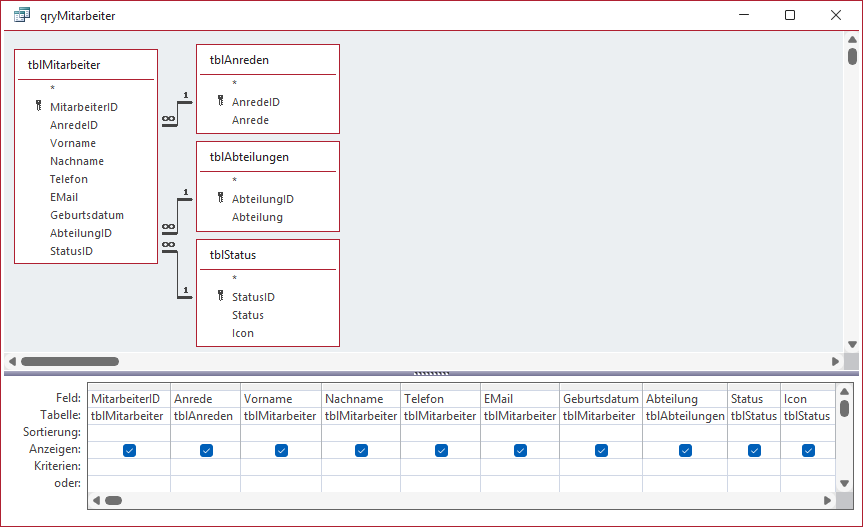This screenshot has width=863, height=527.
Task: Uncheck Anzeigen checkbox for MitarbeiterID column
Action: click(129, 451)
